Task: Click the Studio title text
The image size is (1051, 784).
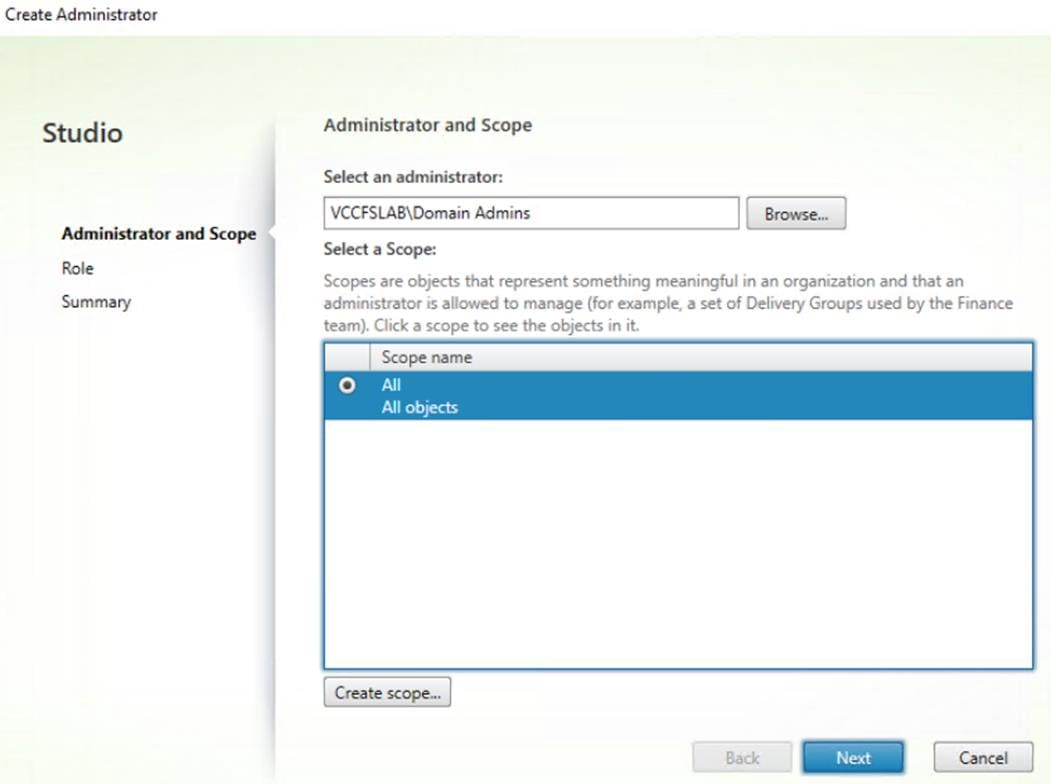Action: [x=82, y=133]
